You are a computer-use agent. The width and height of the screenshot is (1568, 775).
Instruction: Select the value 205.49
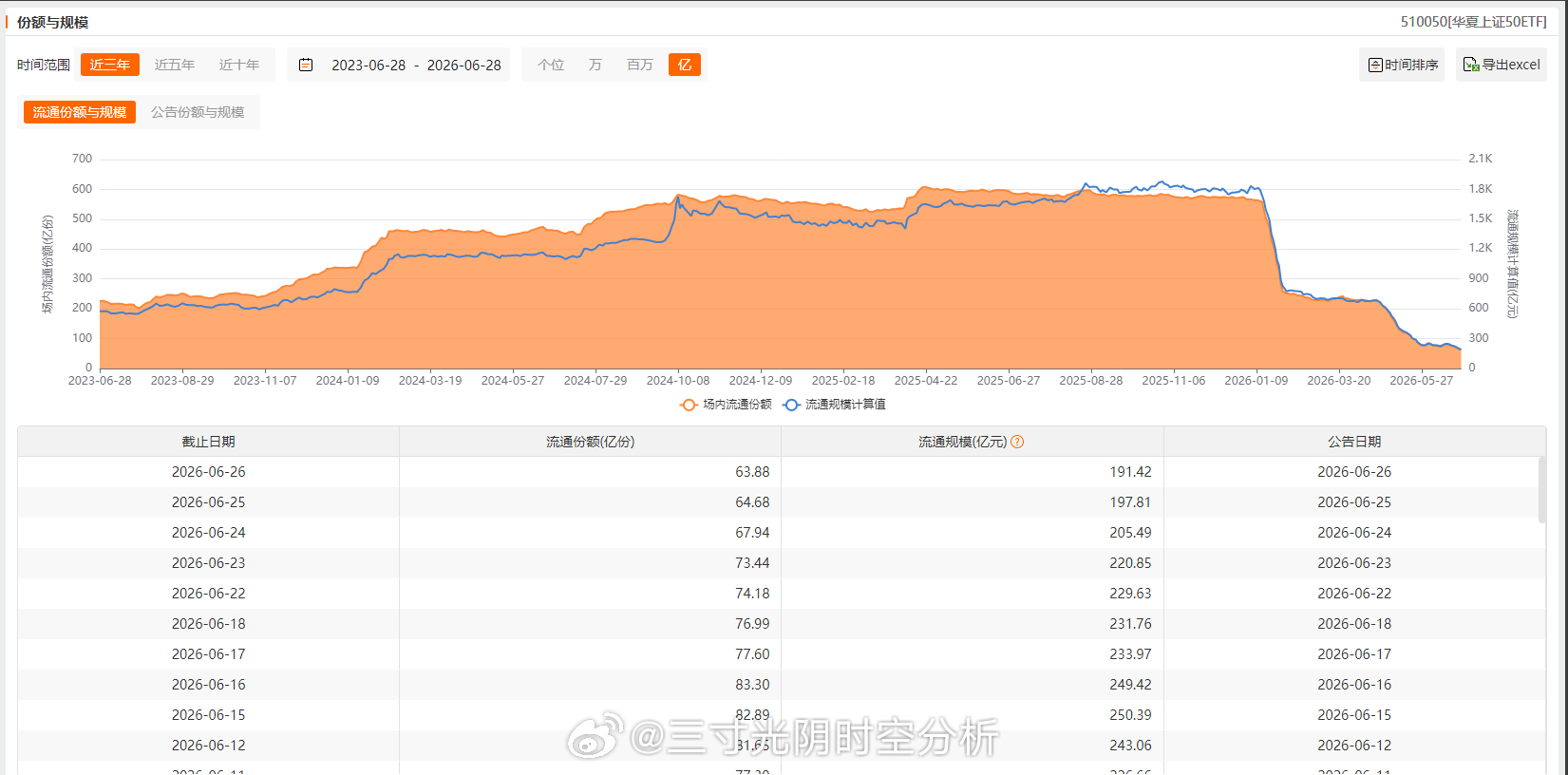click(x=1130, y=533)
